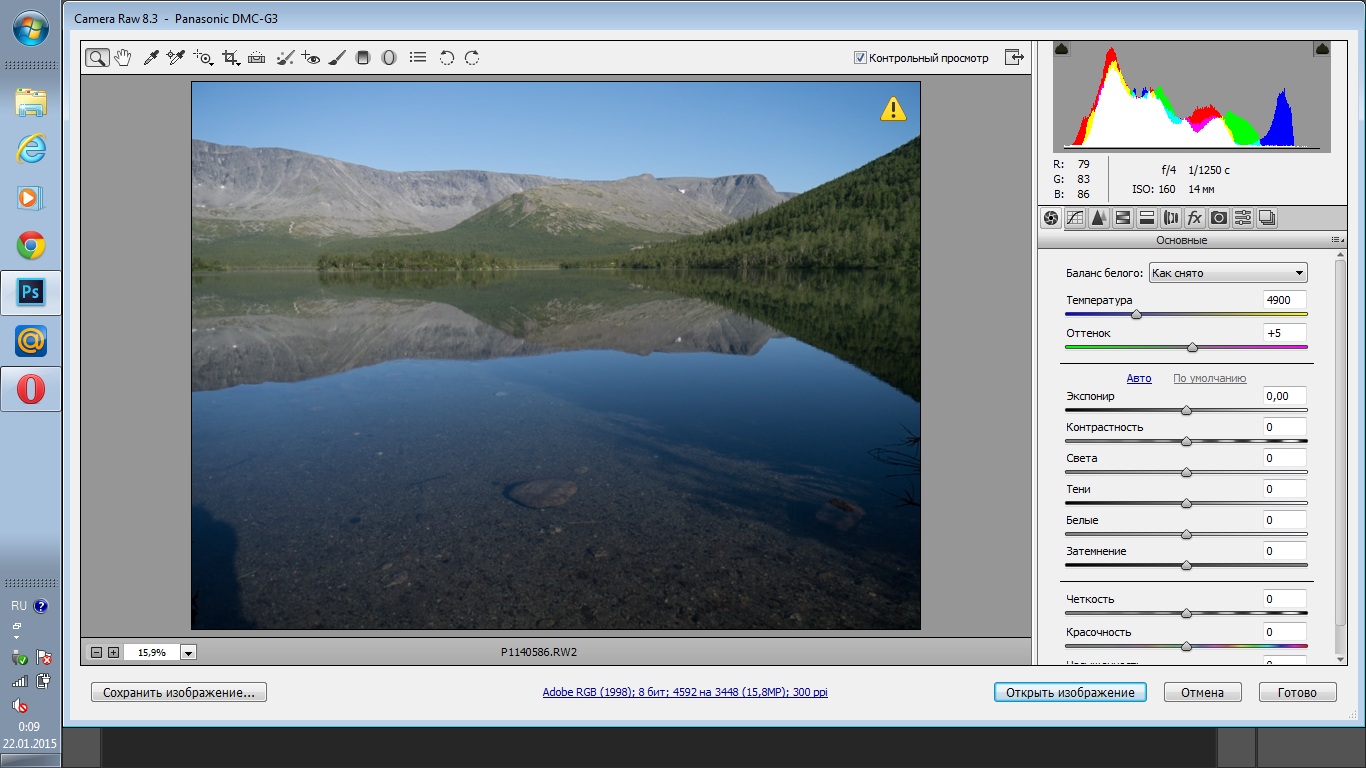Click the Температура slider handle
Screen dimensions: 1366x768
1136,315
